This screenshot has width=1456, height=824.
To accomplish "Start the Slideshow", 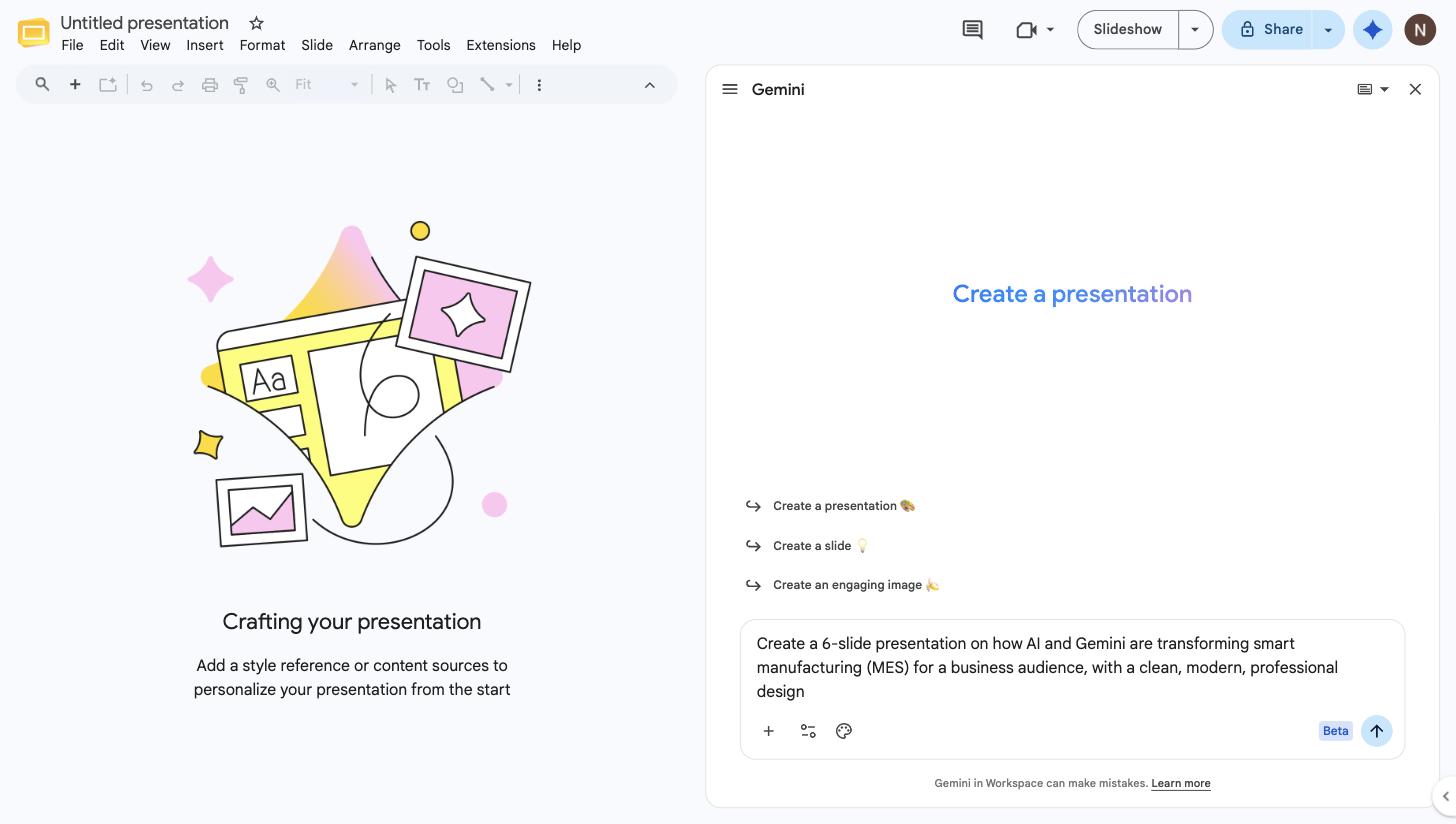I will pyautogui.click(x=1128, y=30).
